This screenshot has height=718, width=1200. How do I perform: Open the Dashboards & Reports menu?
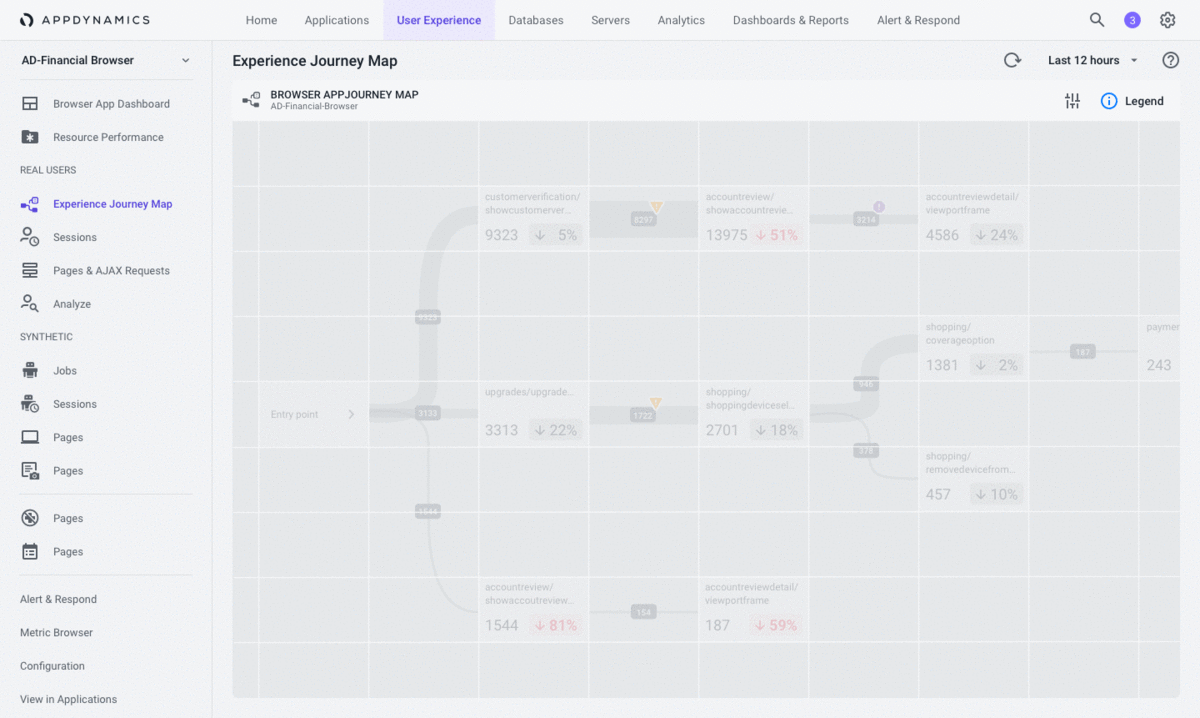[791, 19]
